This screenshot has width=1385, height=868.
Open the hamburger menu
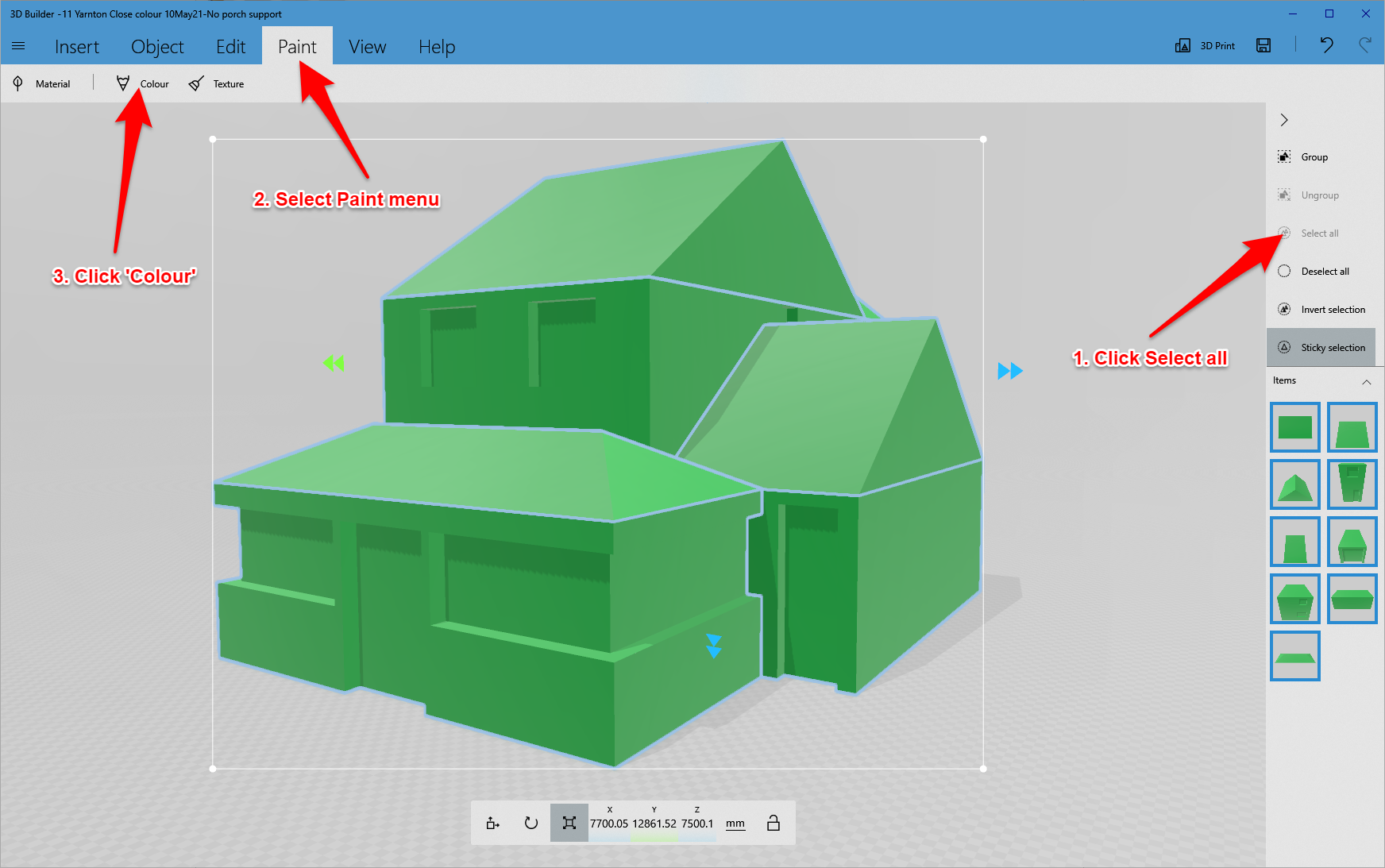point(18,46)
